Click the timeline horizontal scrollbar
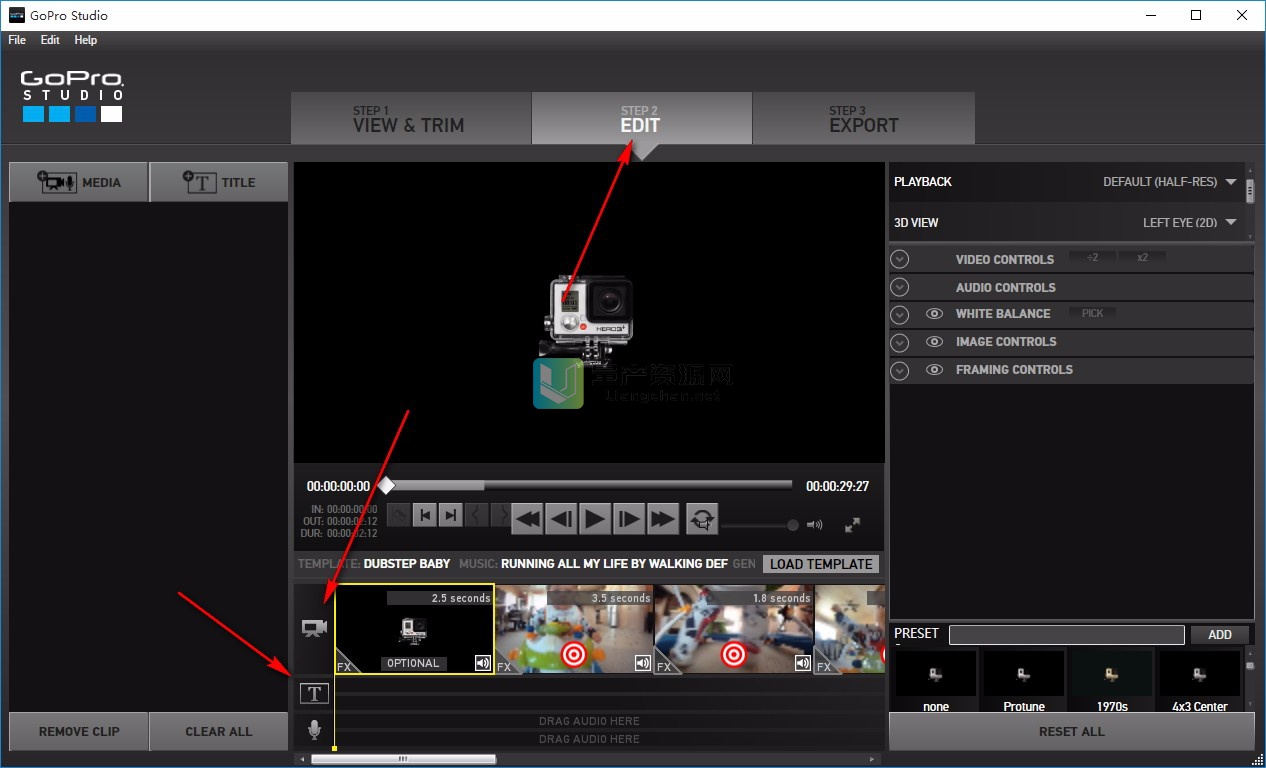 pyautogui.click(x=403, y=759)
